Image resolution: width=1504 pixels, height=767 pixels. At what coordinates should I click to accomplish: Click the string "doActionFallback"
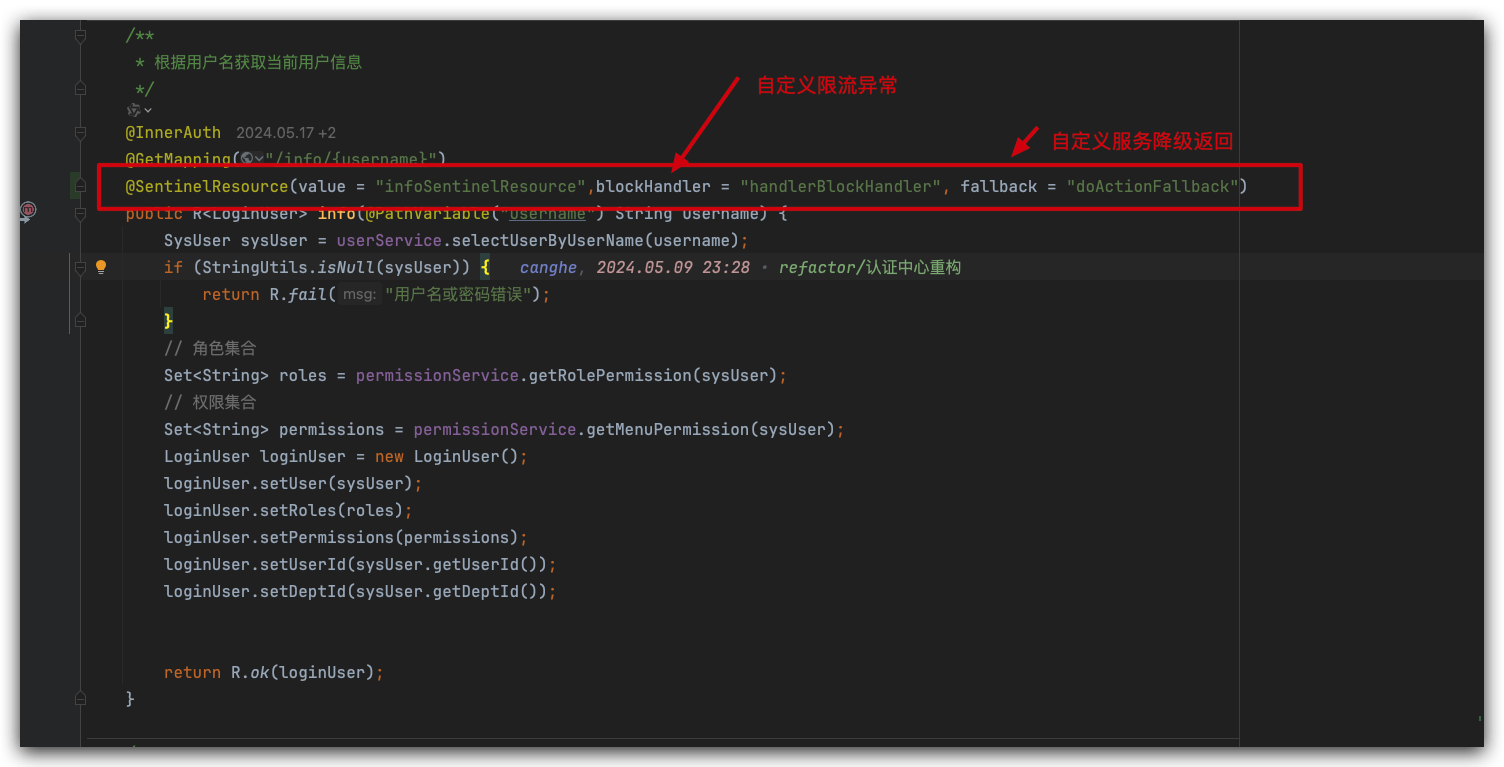pos(1153,186)
